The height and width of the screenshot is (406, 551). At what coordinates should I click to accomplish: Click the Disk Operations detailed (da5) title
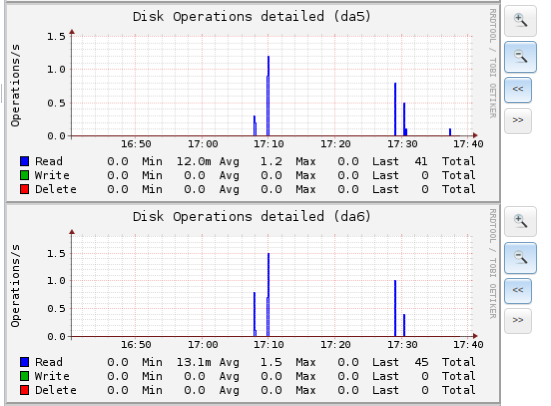pyautogui.click(x=252, y=17)
